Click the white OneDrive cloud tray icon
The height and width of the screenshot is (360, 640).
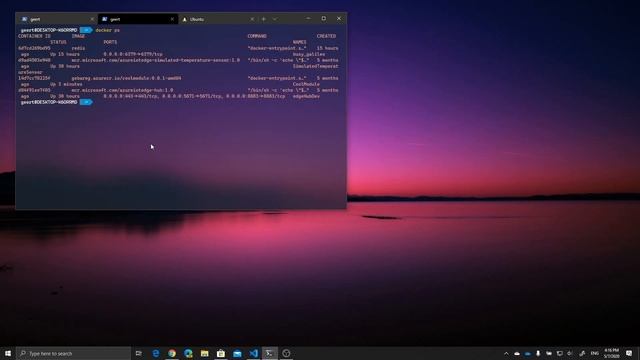517,353
